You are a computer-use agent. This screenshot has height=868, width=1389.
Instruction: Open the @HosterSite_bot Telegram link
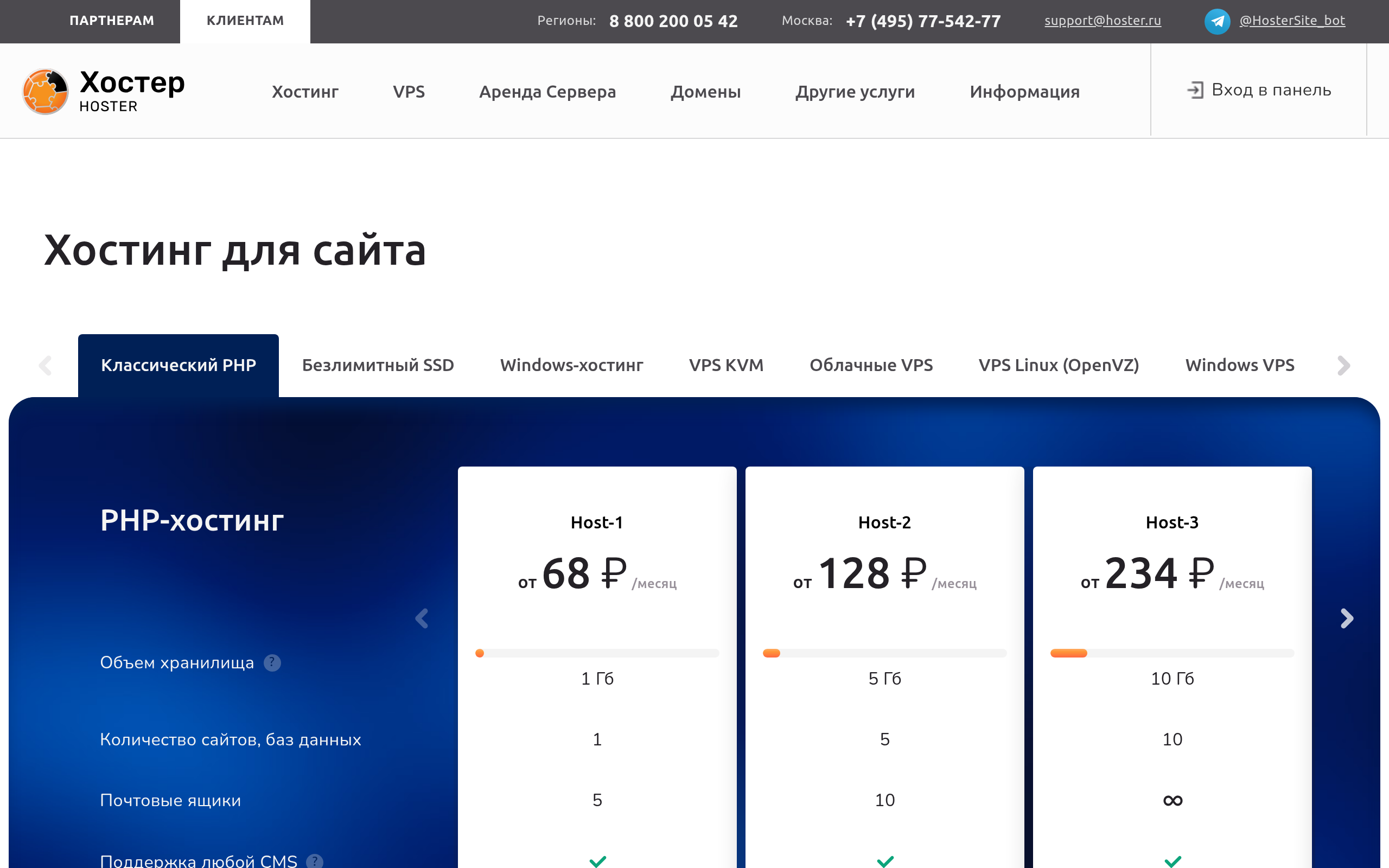[1292, 21]
